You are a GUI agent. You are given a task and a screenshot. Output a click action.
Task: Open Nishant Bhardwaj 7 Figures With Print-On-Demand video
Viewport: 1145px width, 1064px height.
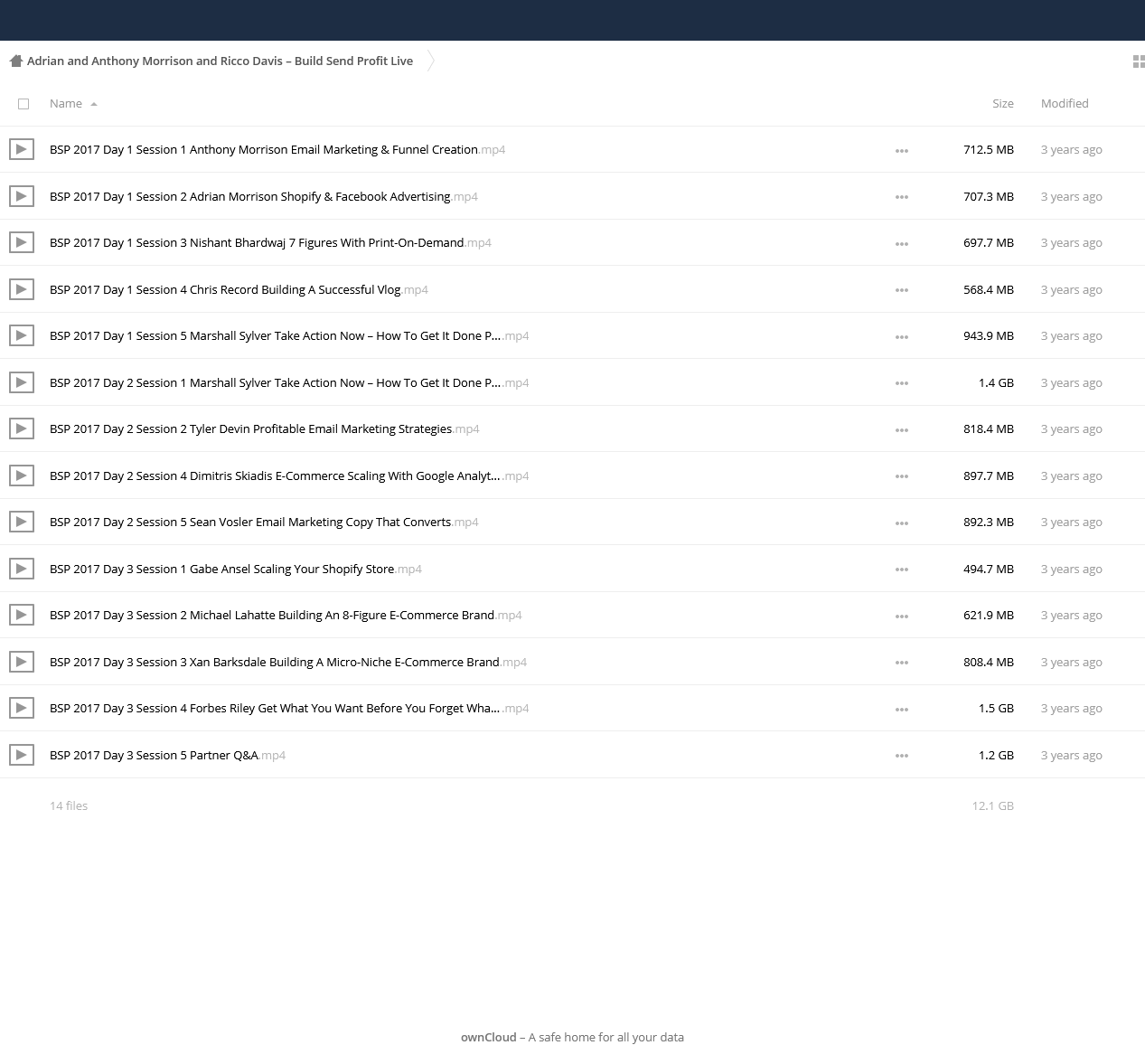(x=270, y=243)
